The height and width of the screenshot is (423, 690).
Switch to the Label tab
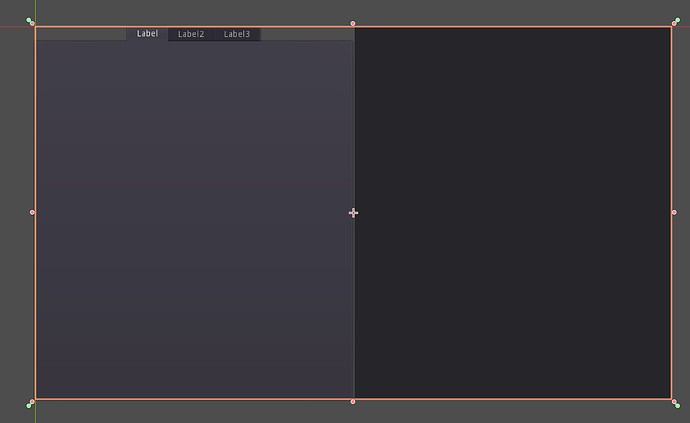pyautogui.click(x=147, y=34)
